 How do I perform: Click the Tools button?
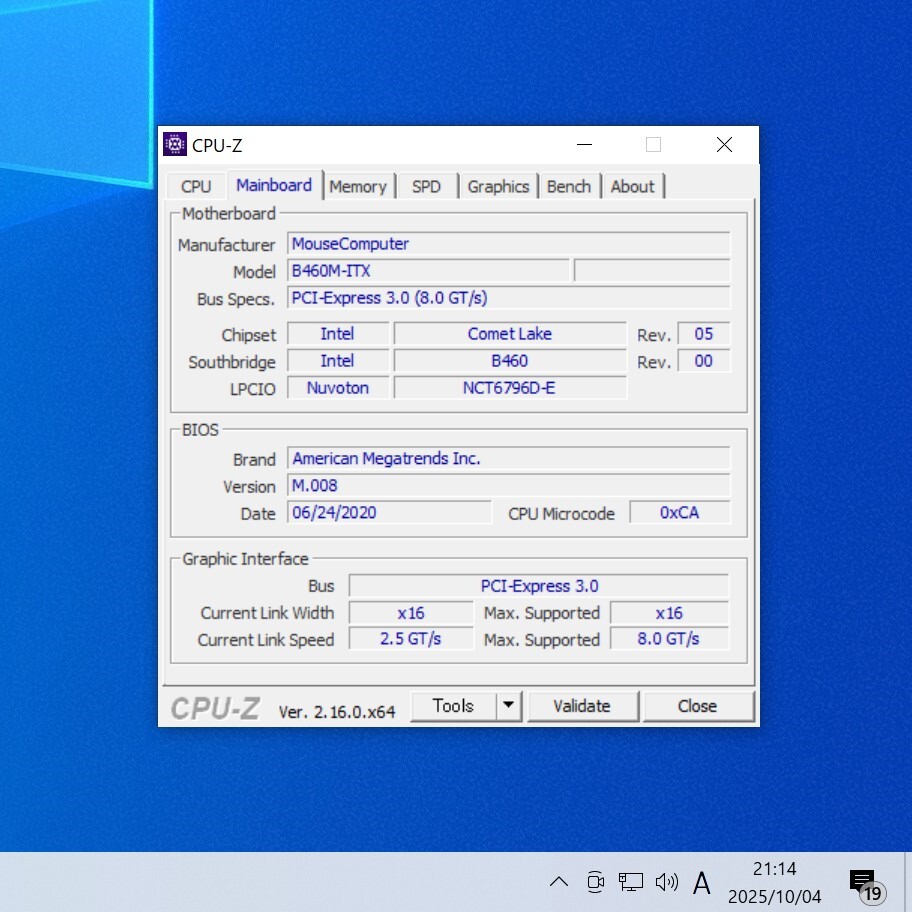coord(453,706)
